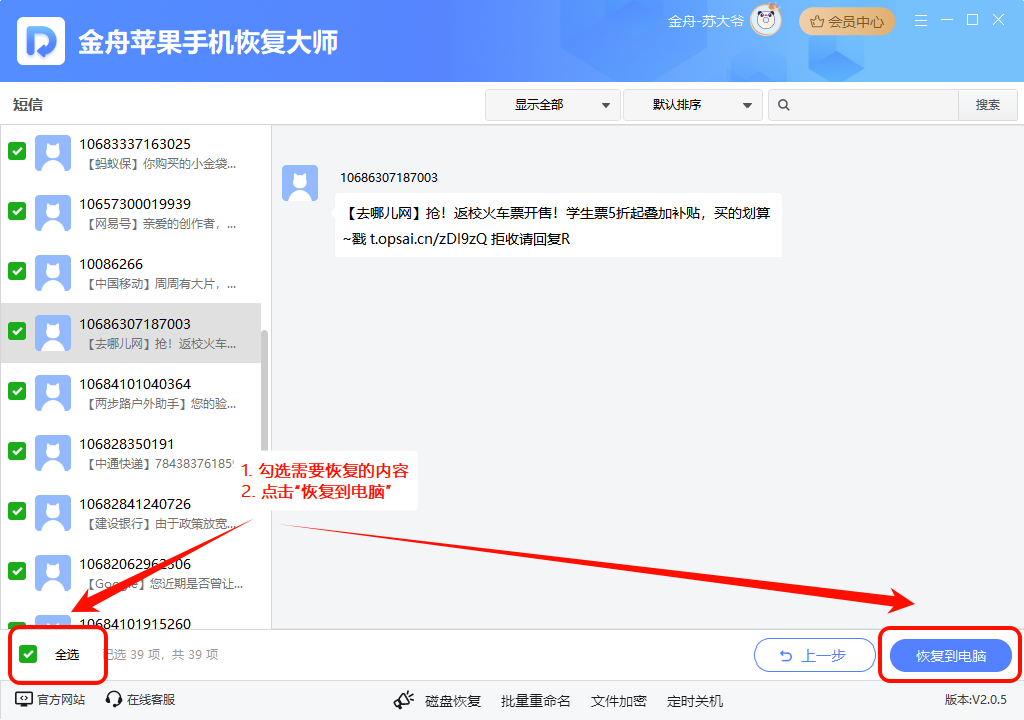Open message row numbered 10684101915260

click(131, 619)
